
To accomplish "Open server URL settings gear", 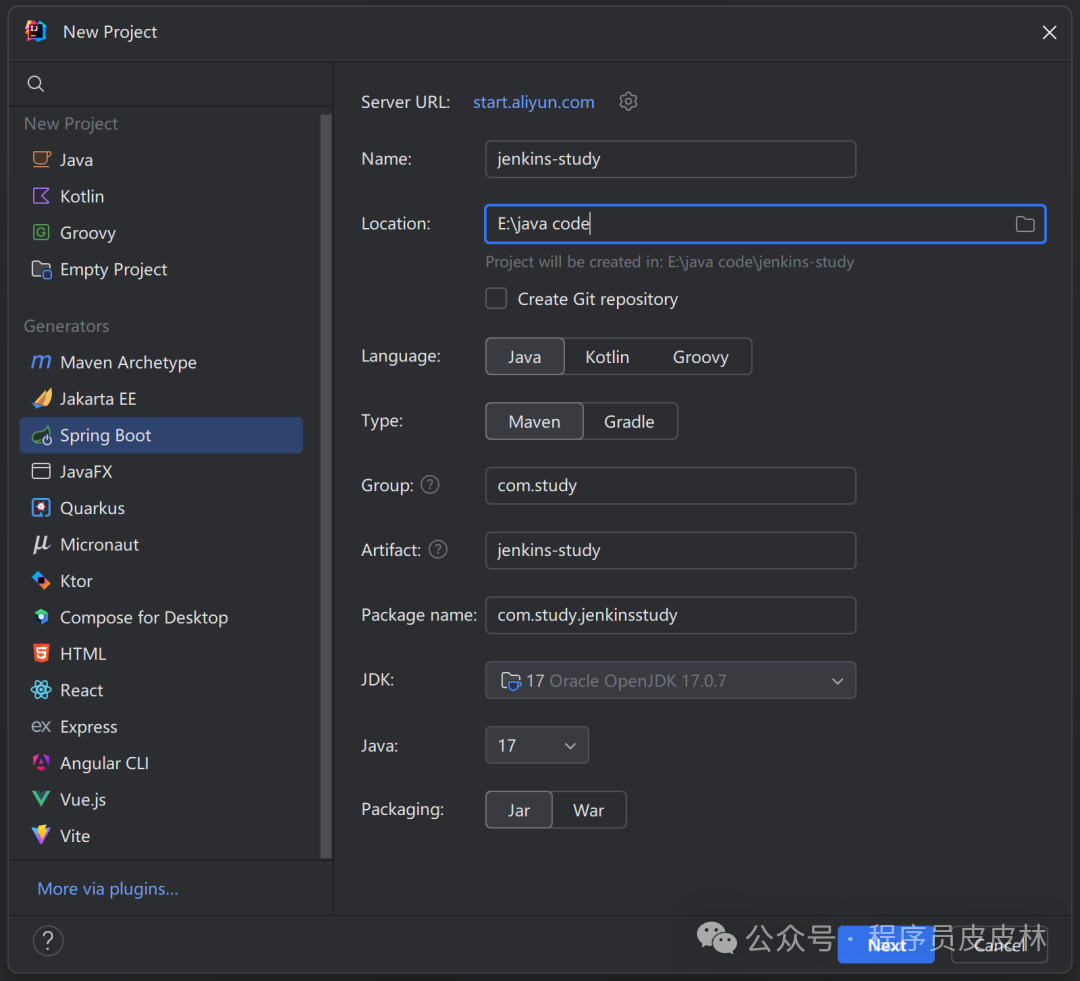I will (627, 102).
